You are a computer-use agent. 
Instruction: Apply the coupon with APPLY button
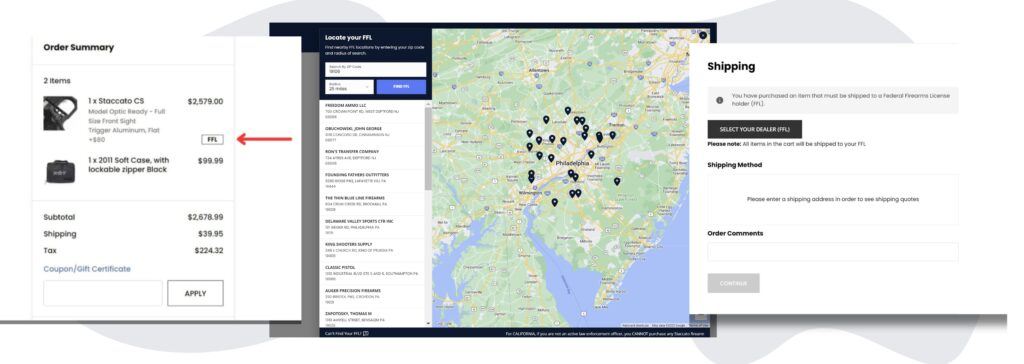point(195,293)
